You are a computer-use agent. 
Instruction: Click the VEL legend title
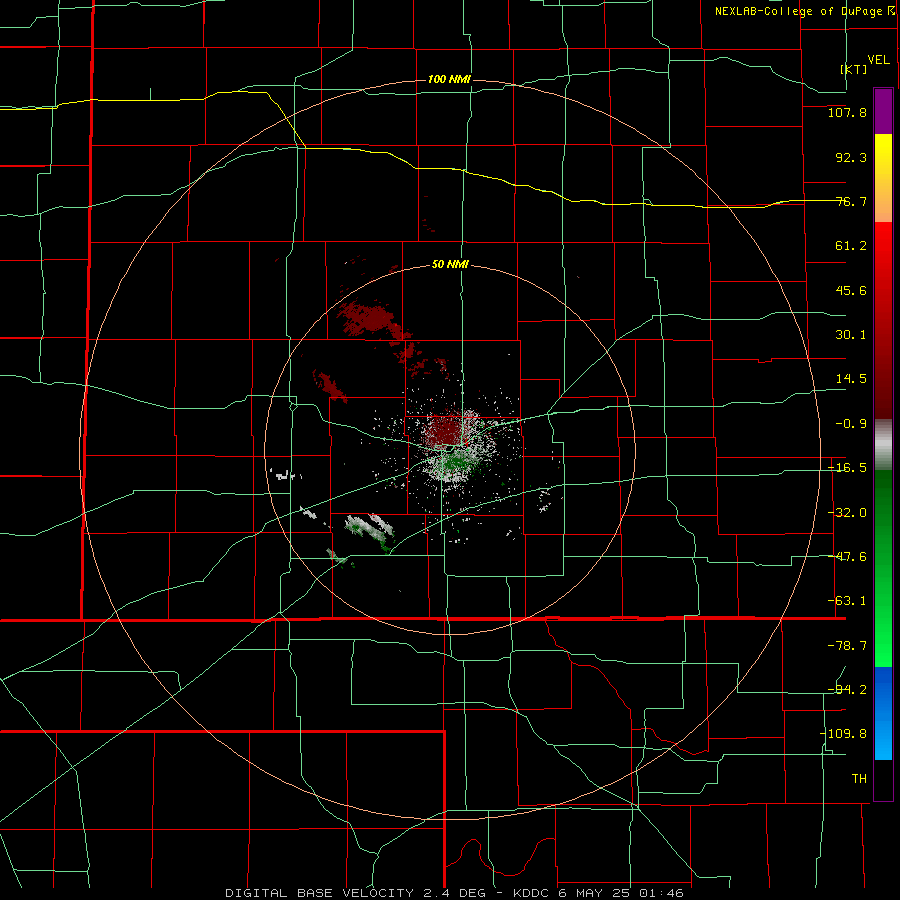(878, 60)
